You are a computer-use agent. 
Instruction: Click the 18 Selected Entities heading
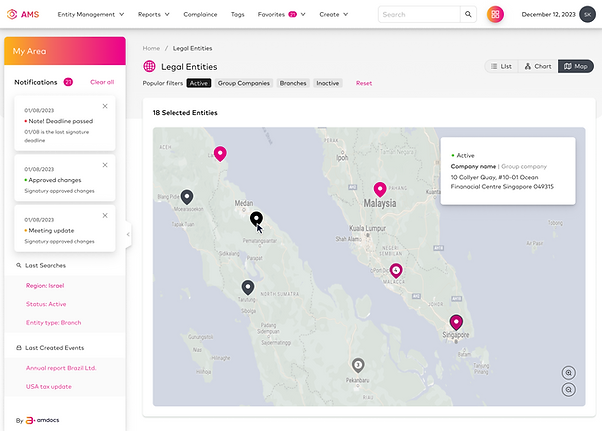click(x=185, y=112)
